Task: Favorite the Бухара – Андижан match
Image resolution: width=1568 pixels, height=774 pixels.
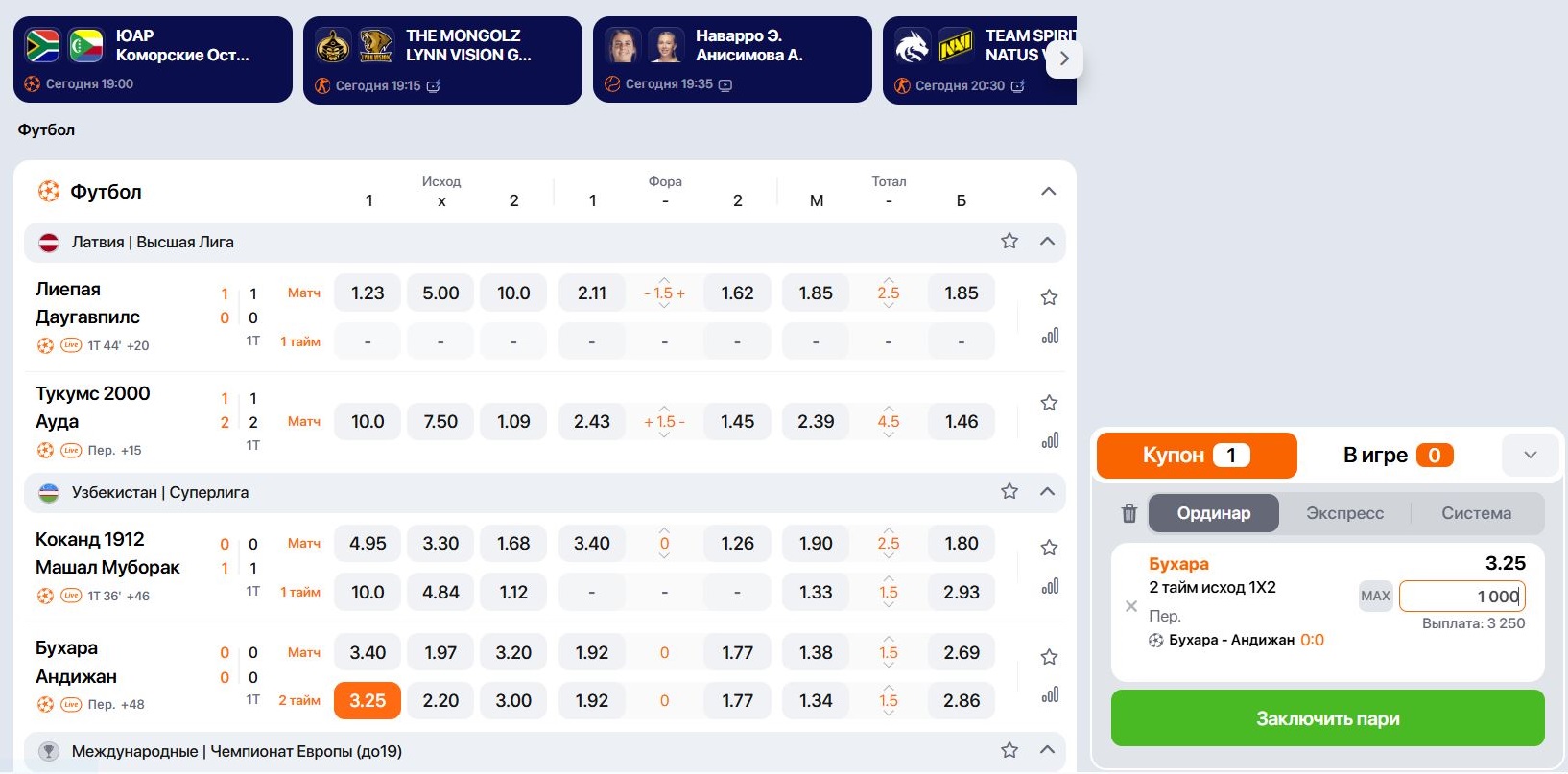Action: pyautogui.click(x=1049, y=657)
